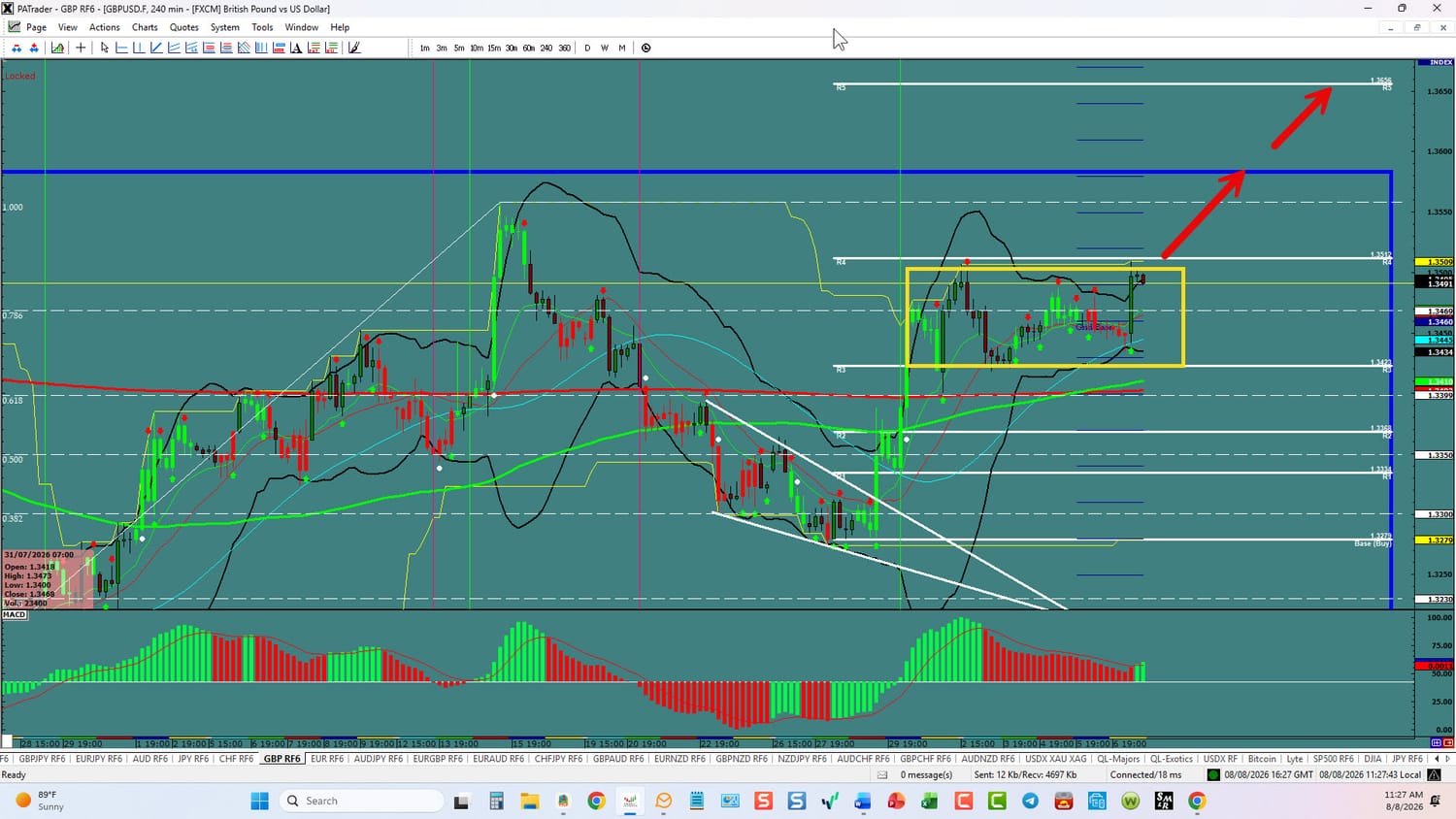
Task: Switch to the EUR RF6 tab
Action: pos(327,759)
